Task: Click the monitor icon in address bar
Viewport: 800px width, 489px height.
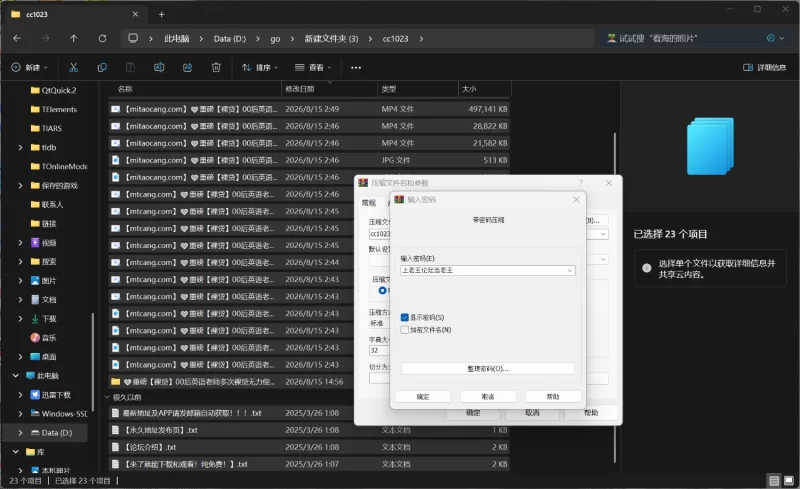Action: (x=133, y=38)
